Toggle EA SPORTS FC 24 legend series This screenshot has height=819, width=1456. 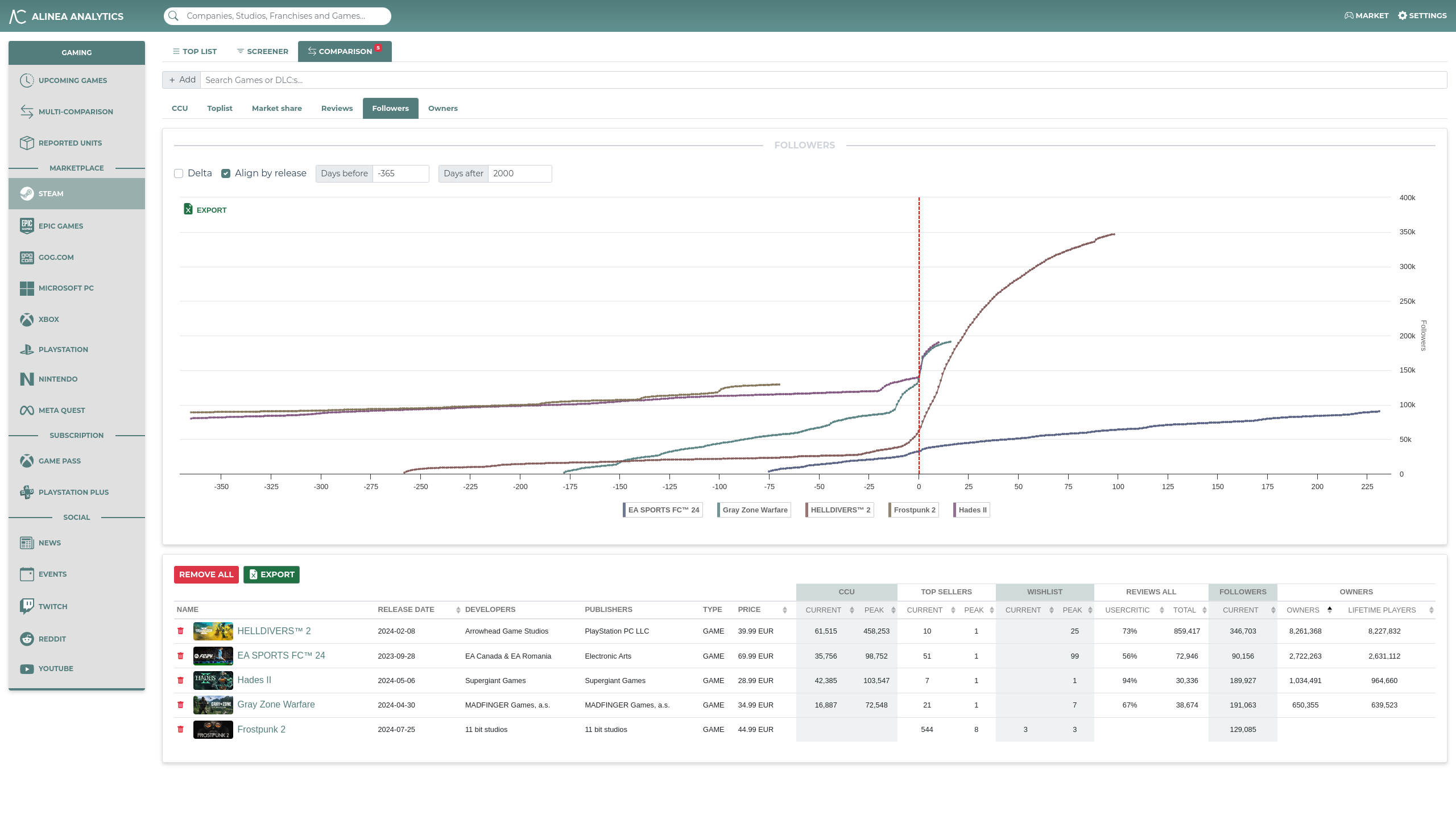tap(663, 510)
